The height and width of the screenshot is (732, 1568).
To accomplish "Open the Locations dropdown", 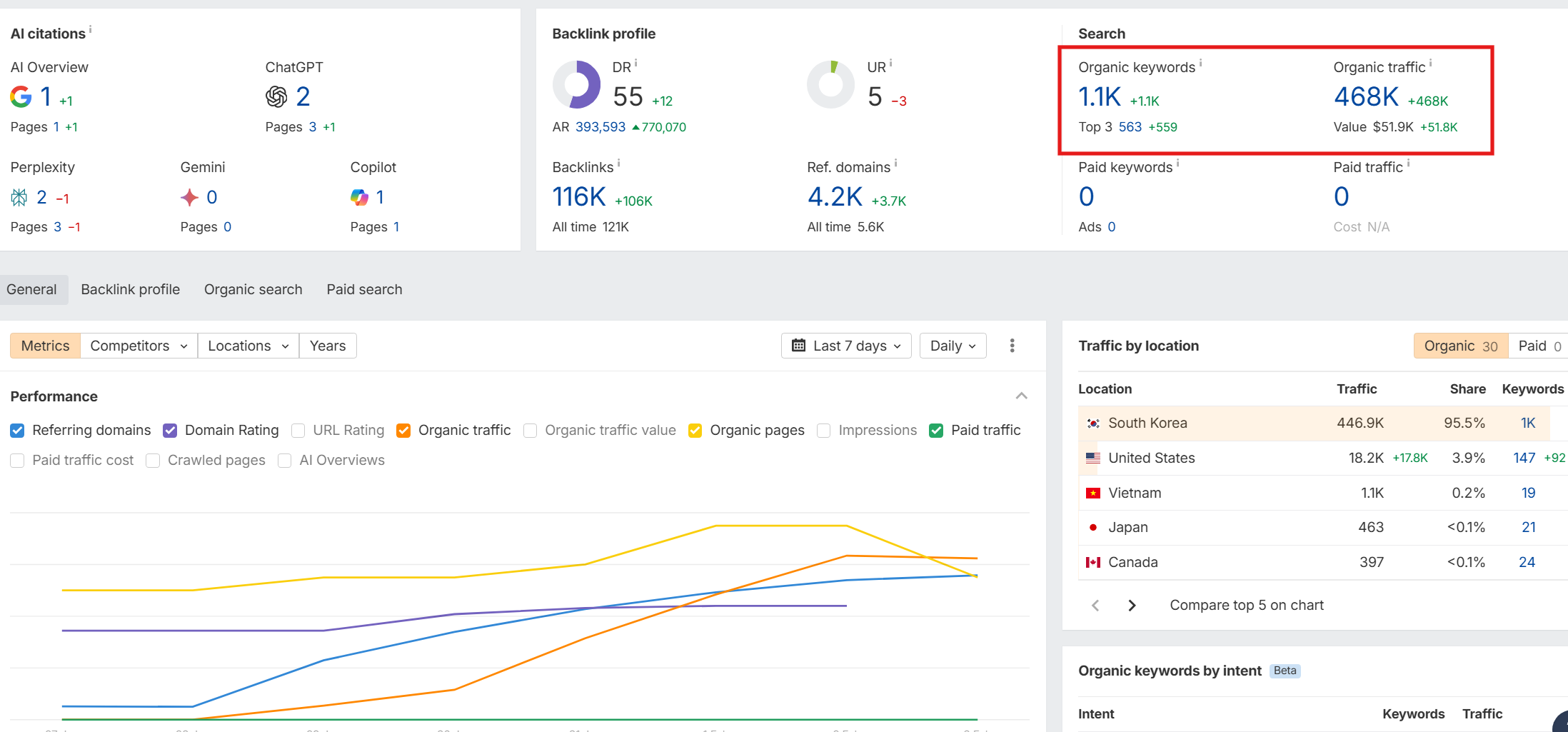I will click(247, 346).
